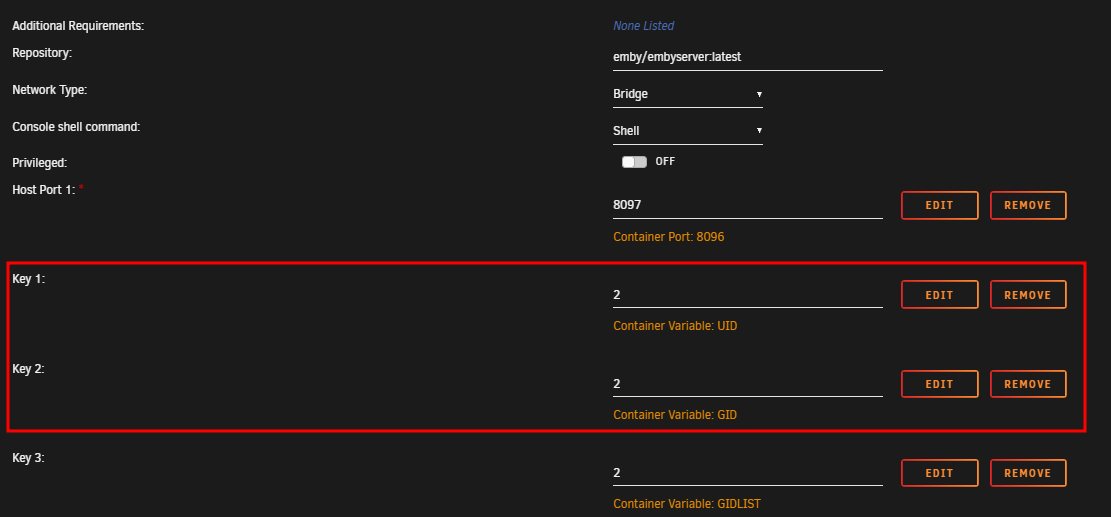
Task: Remove Key 2 GID variable
Action: click(x=1028, y=384)
